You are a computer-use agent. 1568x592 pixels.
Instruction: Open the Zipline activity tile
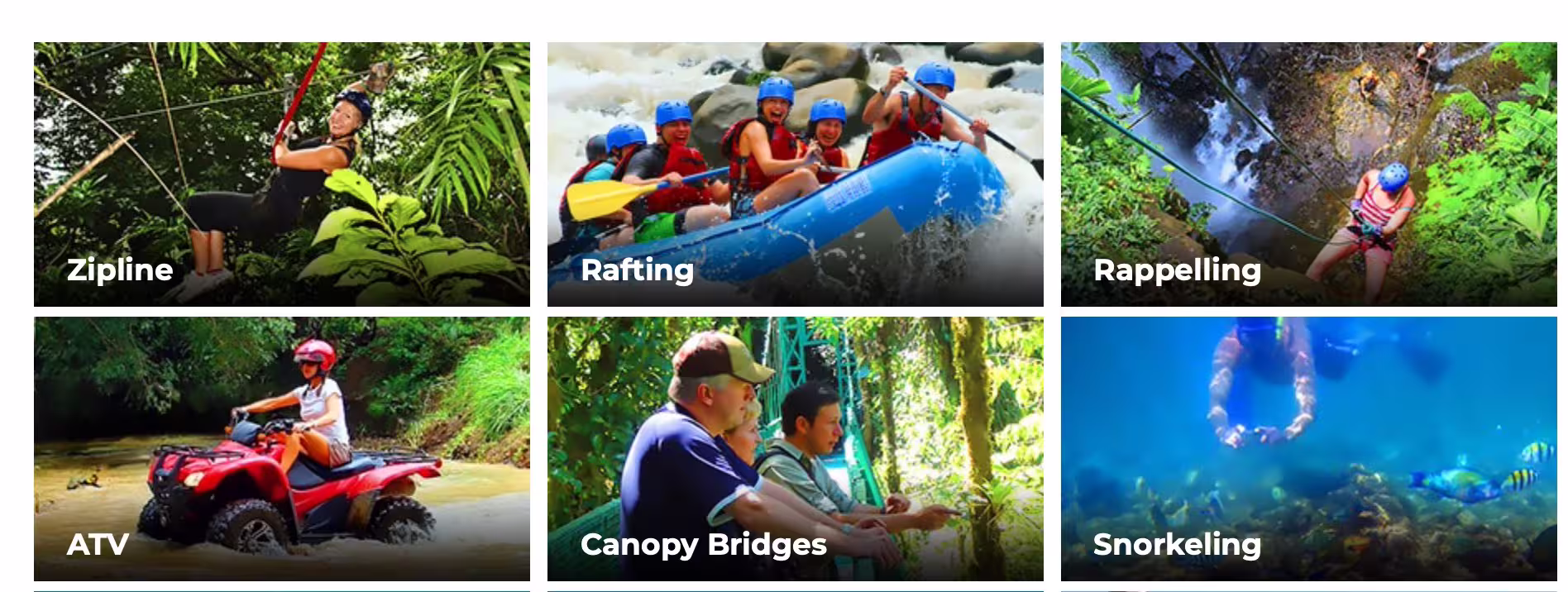click(282, 174)
